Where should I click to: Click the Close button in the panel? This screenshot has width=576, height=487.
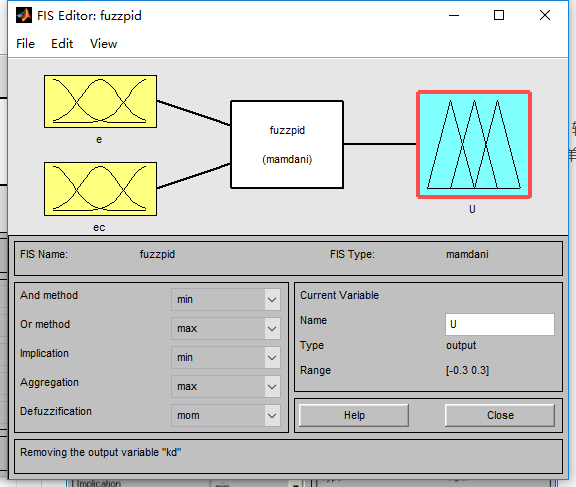tap(500, 415)
